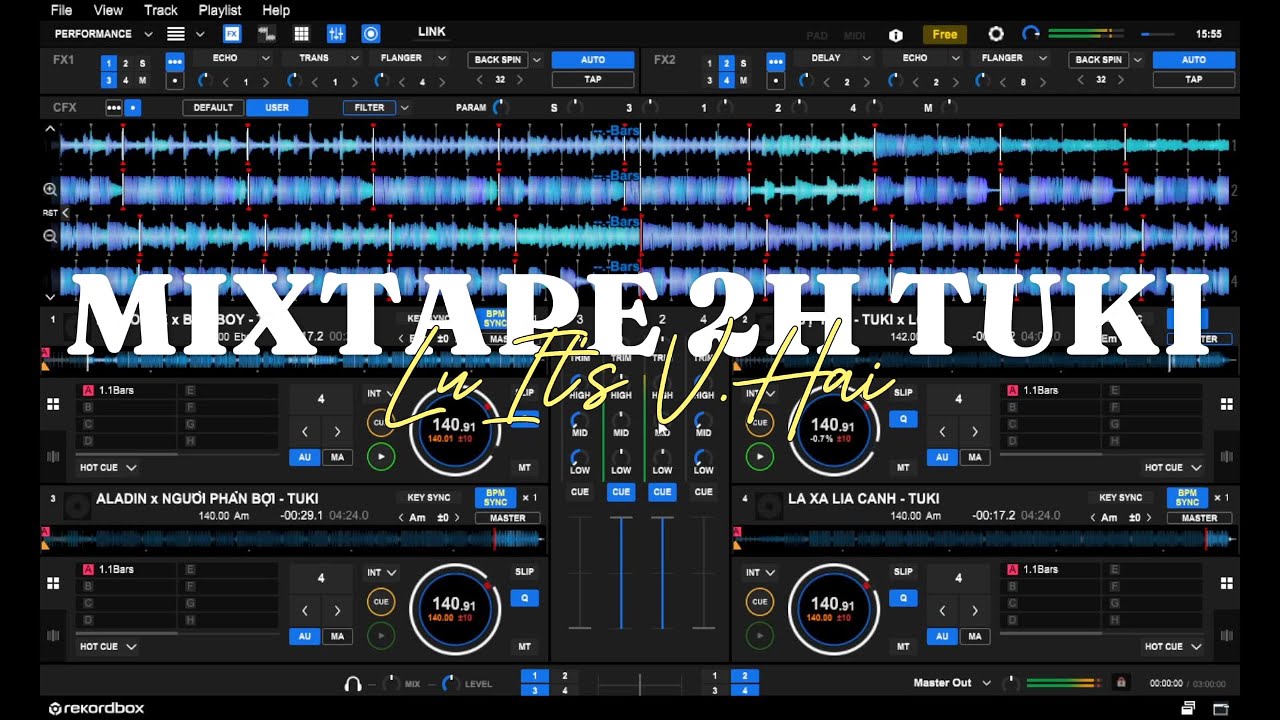
Task: Open the Track menu
Action: pos(161,10)
